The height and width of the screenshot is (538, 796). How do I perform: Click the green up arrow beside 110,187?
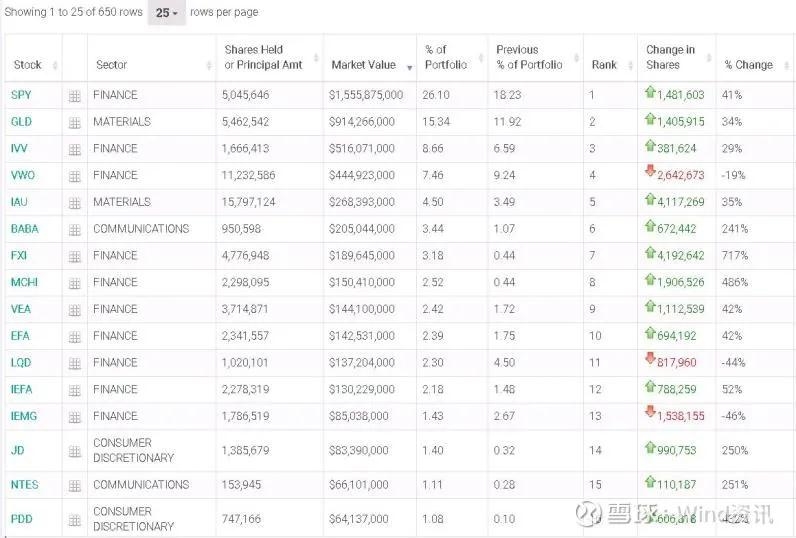pos(650,481)
